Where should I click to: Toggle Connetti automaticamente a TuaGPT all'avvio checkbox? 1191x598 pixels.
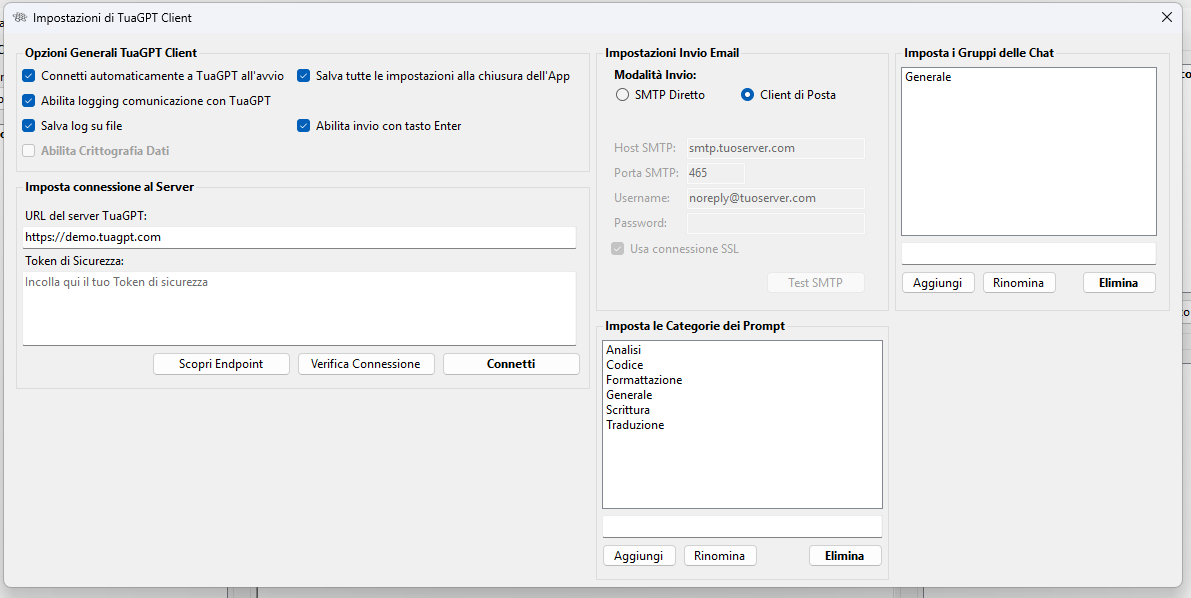pyautogui.click(x=29, y=76)
